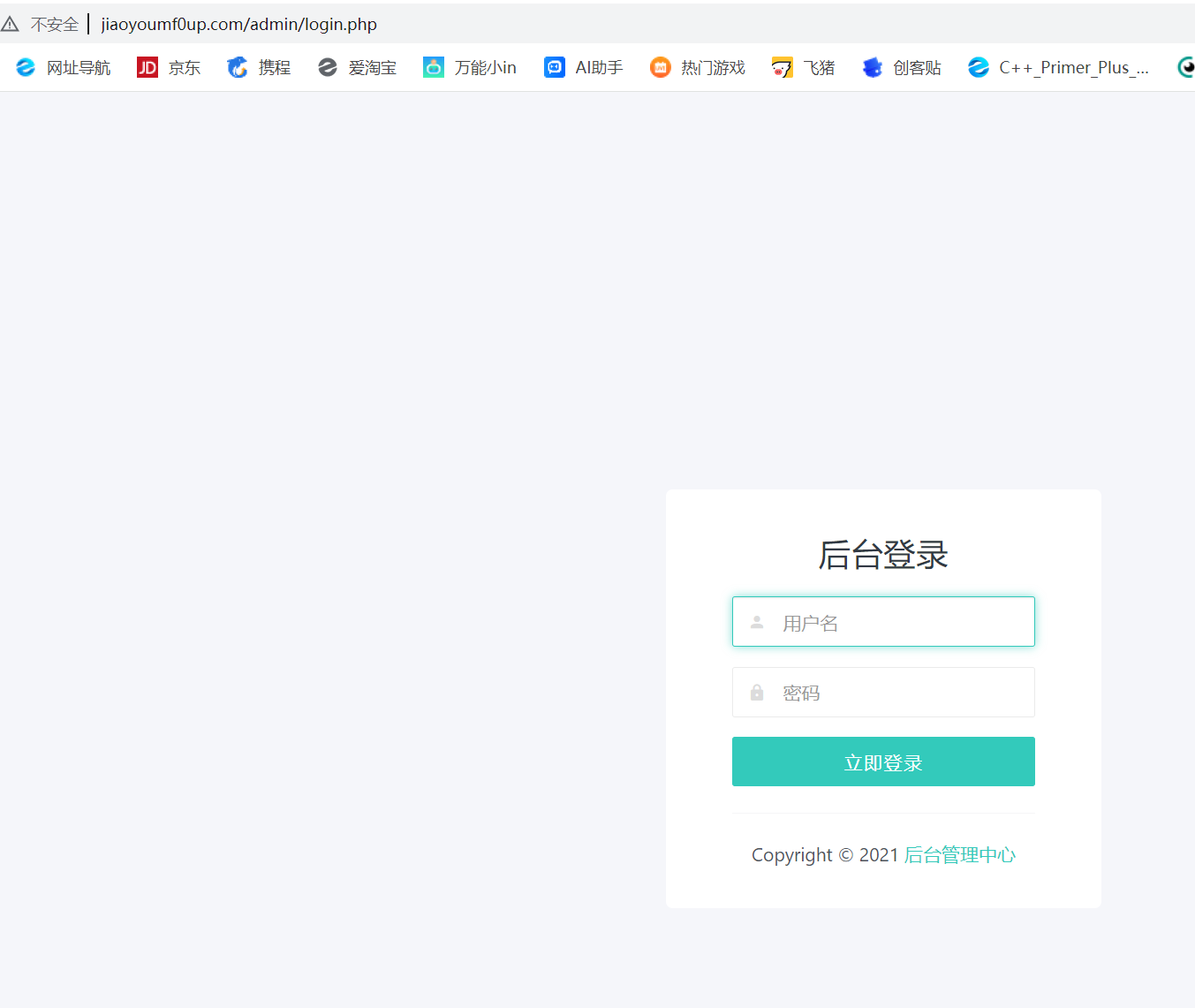
Task: Open the 携程 bookmark
Action: (x=259, y=67)
